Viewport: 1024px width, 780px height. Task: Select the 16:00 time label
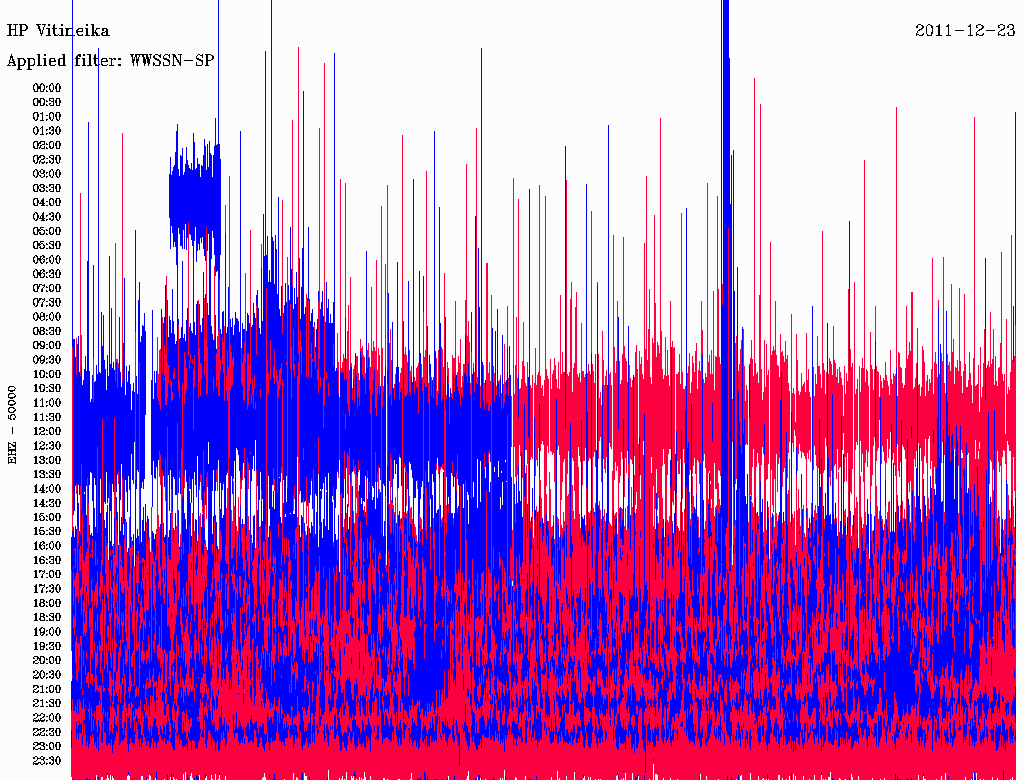click(47, 546)
